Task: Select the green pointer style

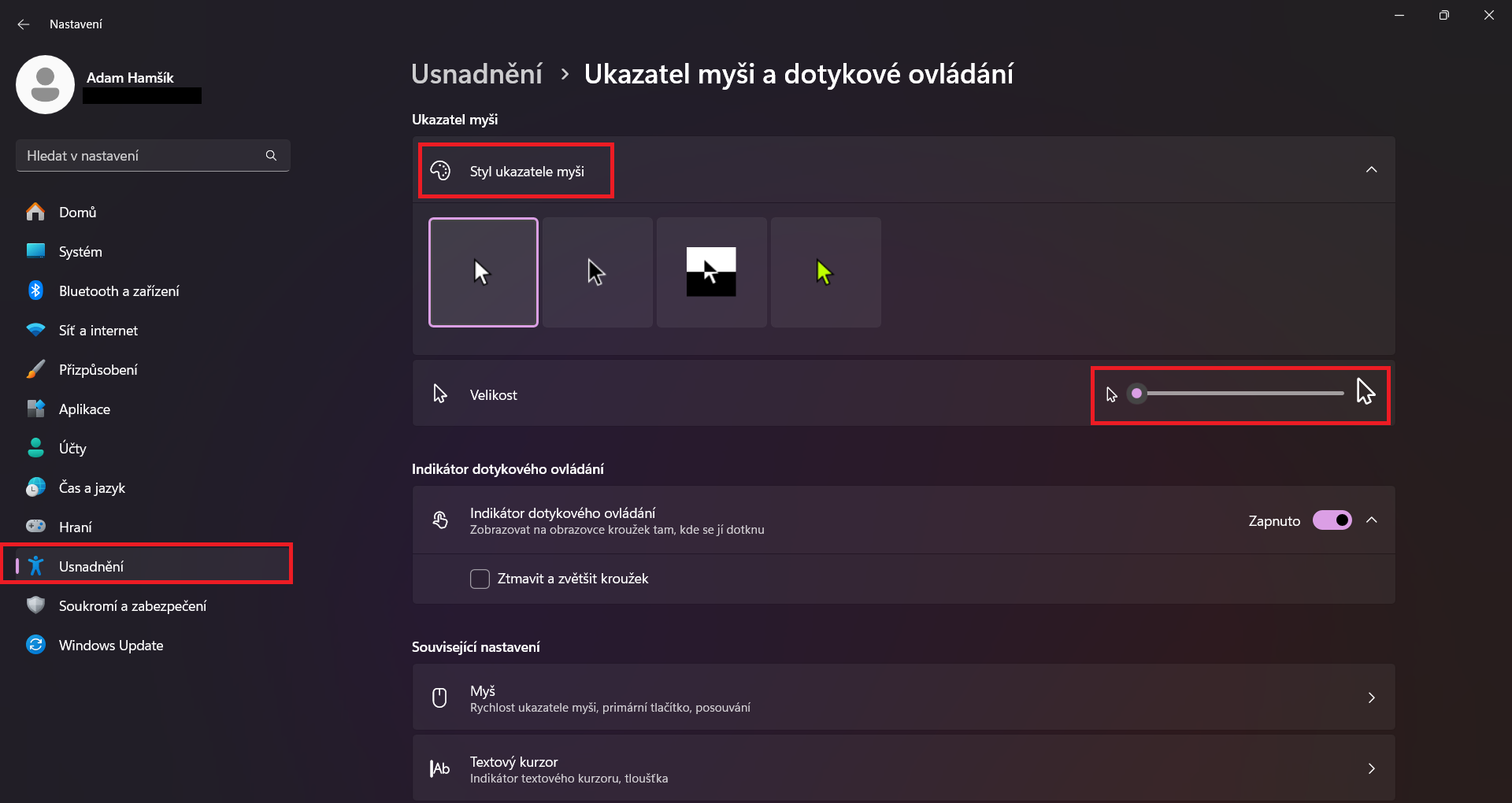Action: point(825,272)
